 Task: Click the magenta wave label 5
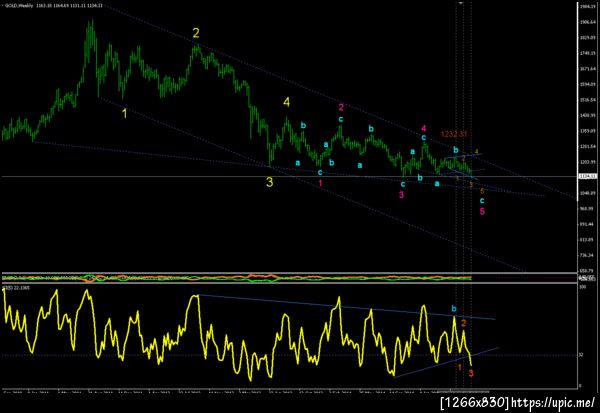pos(482,211)
